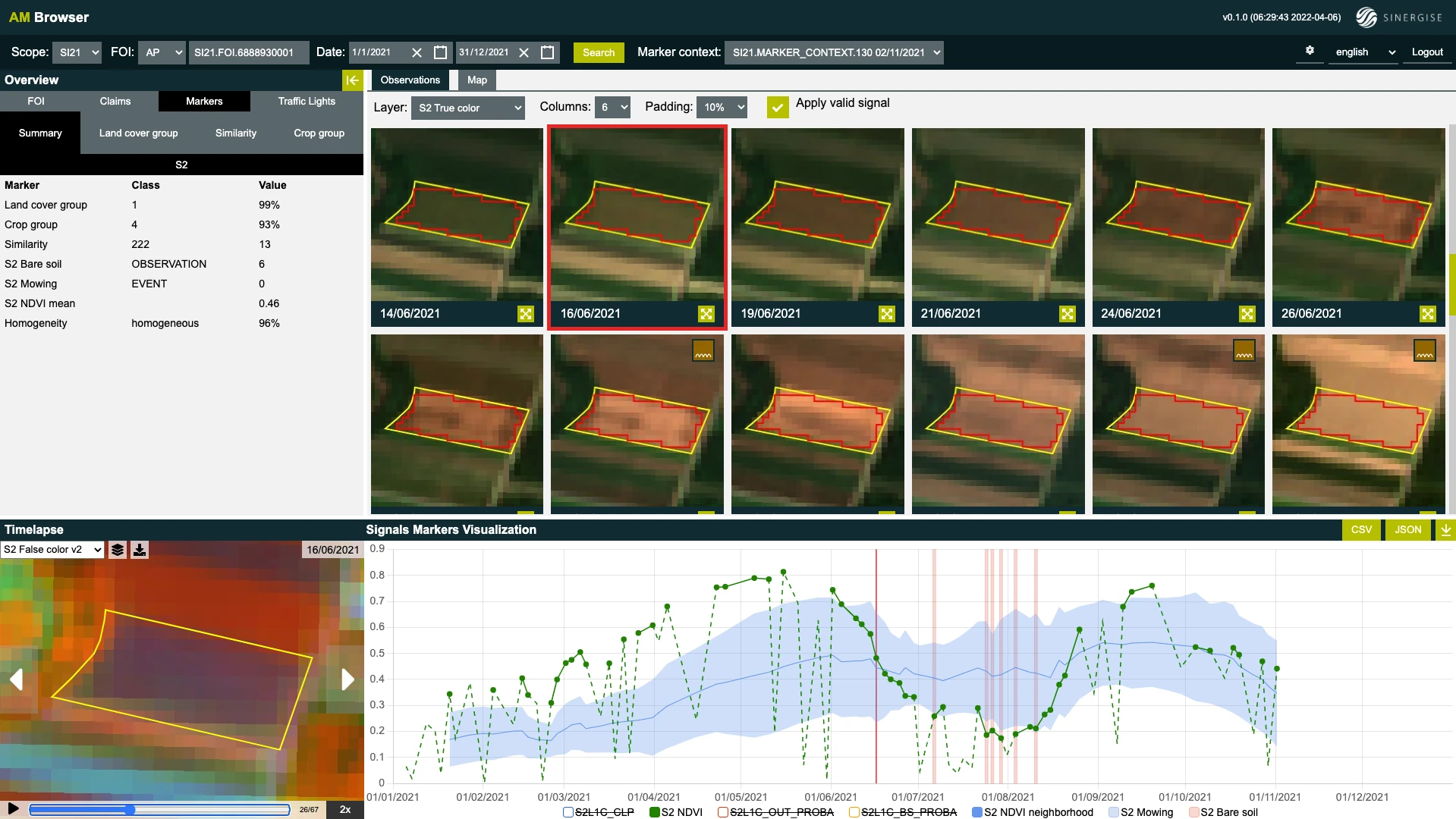Enable the S2L1C_CLP legend checkbox
The image size is (1456, 819).
pyautogui.click(x=568, y=812)
